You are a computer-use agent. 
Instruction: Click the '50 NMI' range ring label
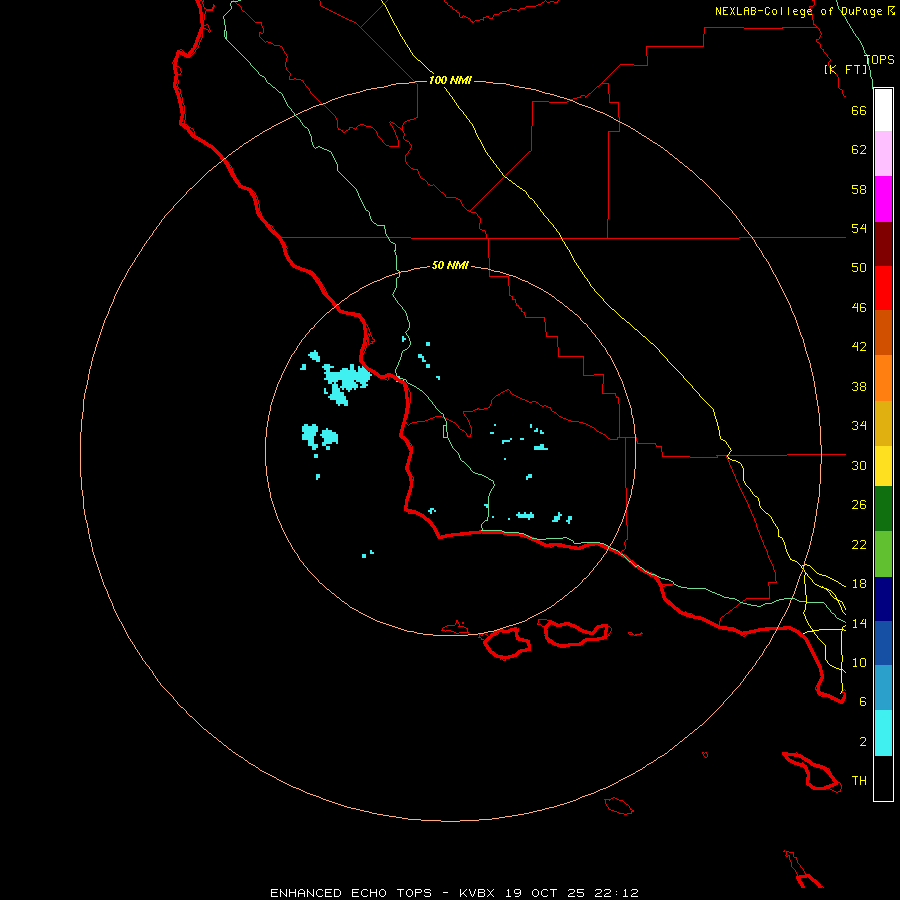(450, 265)
